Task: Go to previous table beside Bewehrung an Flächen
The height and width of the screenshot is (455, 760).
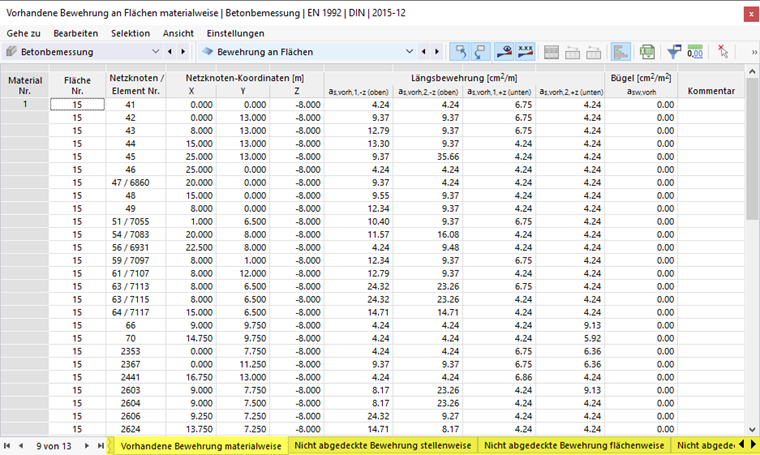Action: [424, 51]
